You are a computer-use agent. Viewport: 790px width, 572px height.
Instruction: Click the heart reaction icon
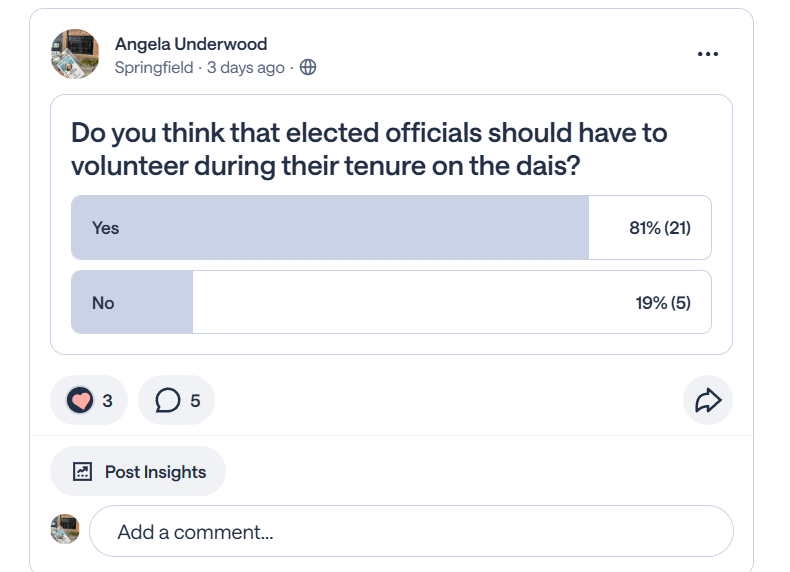pos(80,401)
